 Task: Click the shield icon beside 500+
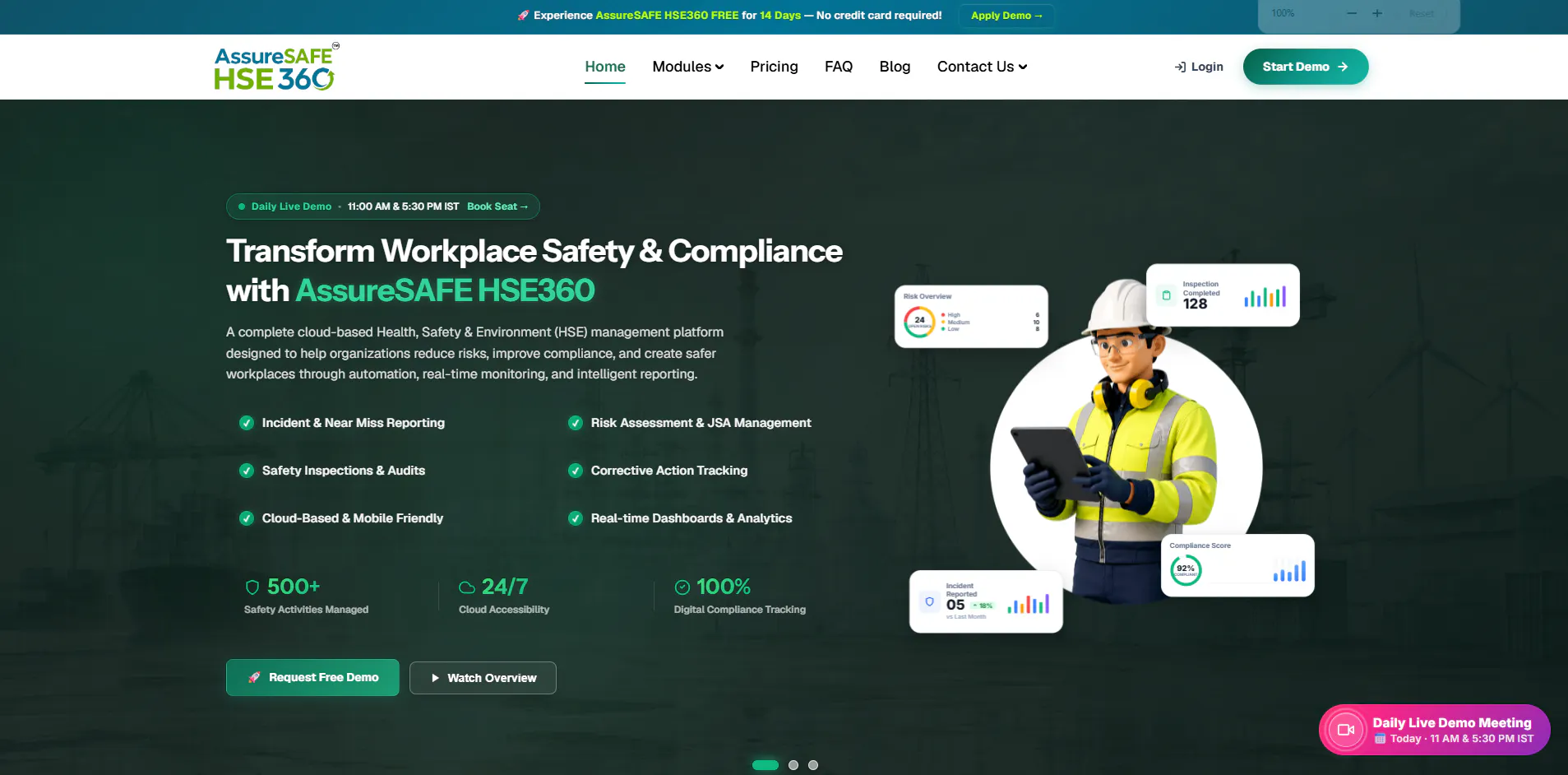point(252,587)
